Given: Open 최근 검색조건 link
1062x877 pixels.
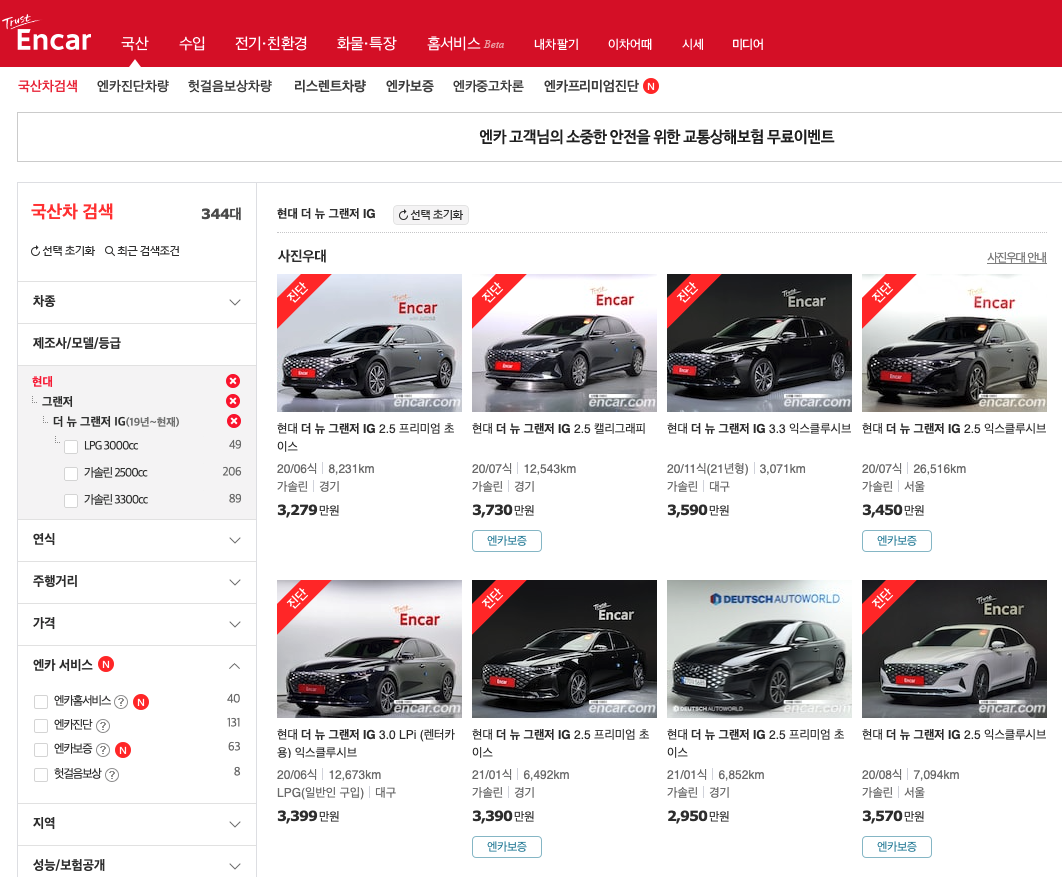Looking at the screenshot, I should tap(142, 251).
